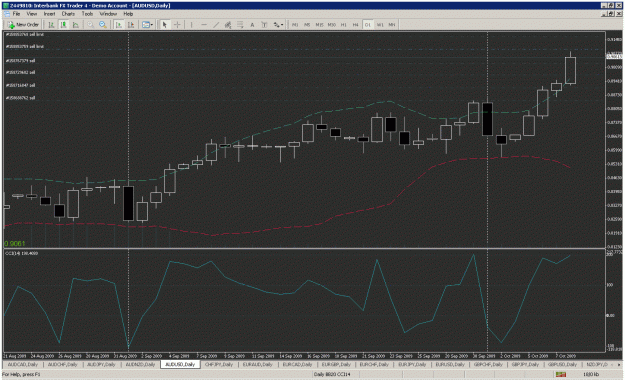Viewport: 625px width, 380px height.
Task: Switch to the EURCAD,Daily chart tab
Action: pyautogui.click(x=297, y=364)
